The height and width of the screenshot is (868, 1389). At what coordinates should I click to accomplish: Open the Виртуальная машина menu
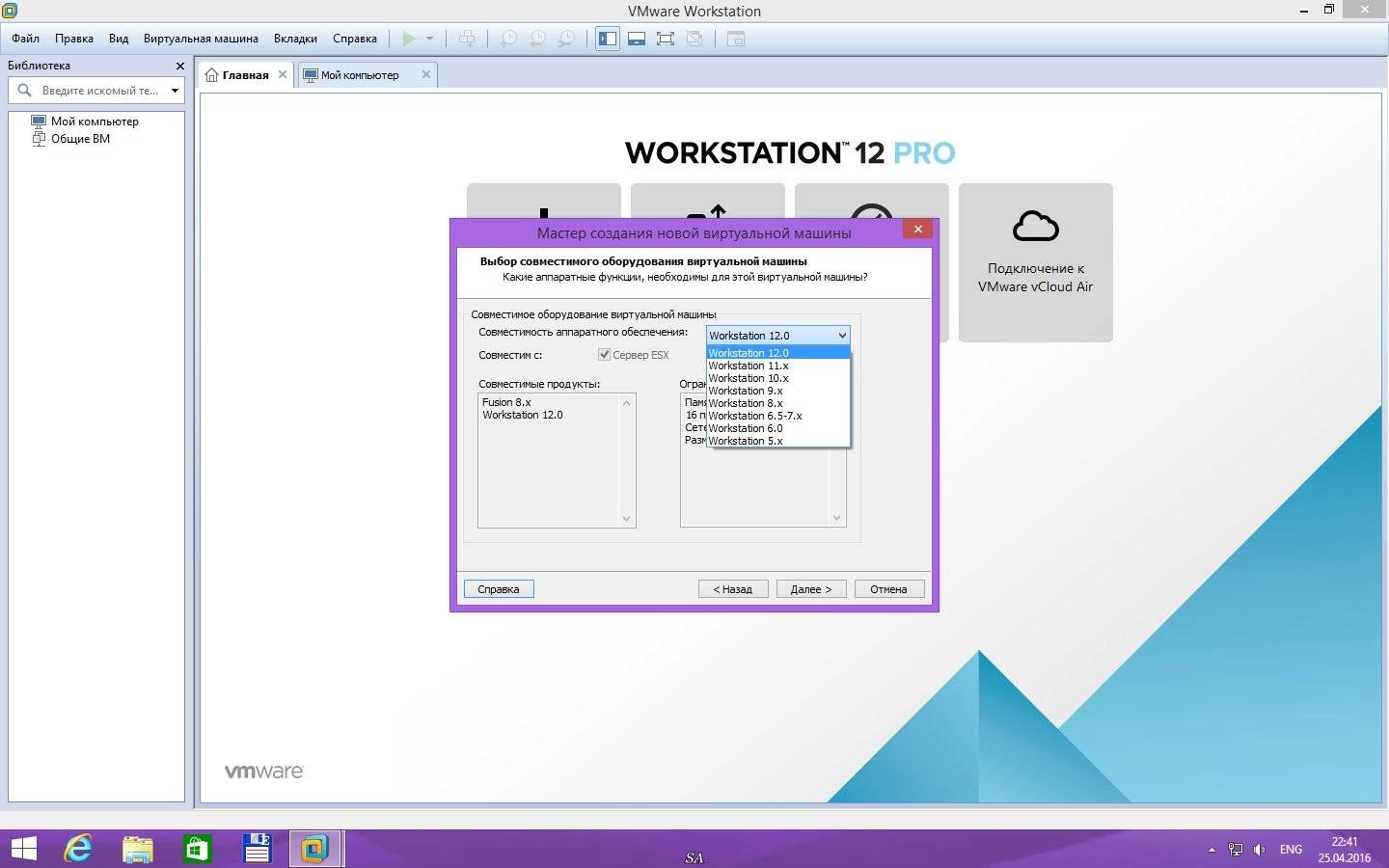pos(201,39)
